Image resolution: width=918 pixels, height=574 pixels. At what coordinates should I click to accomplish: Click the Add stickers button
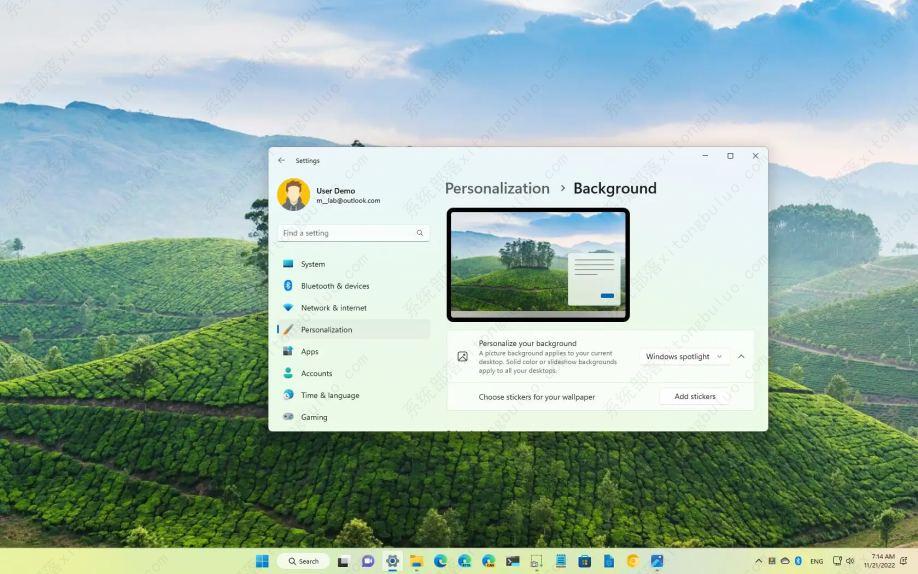pos(694,397)
